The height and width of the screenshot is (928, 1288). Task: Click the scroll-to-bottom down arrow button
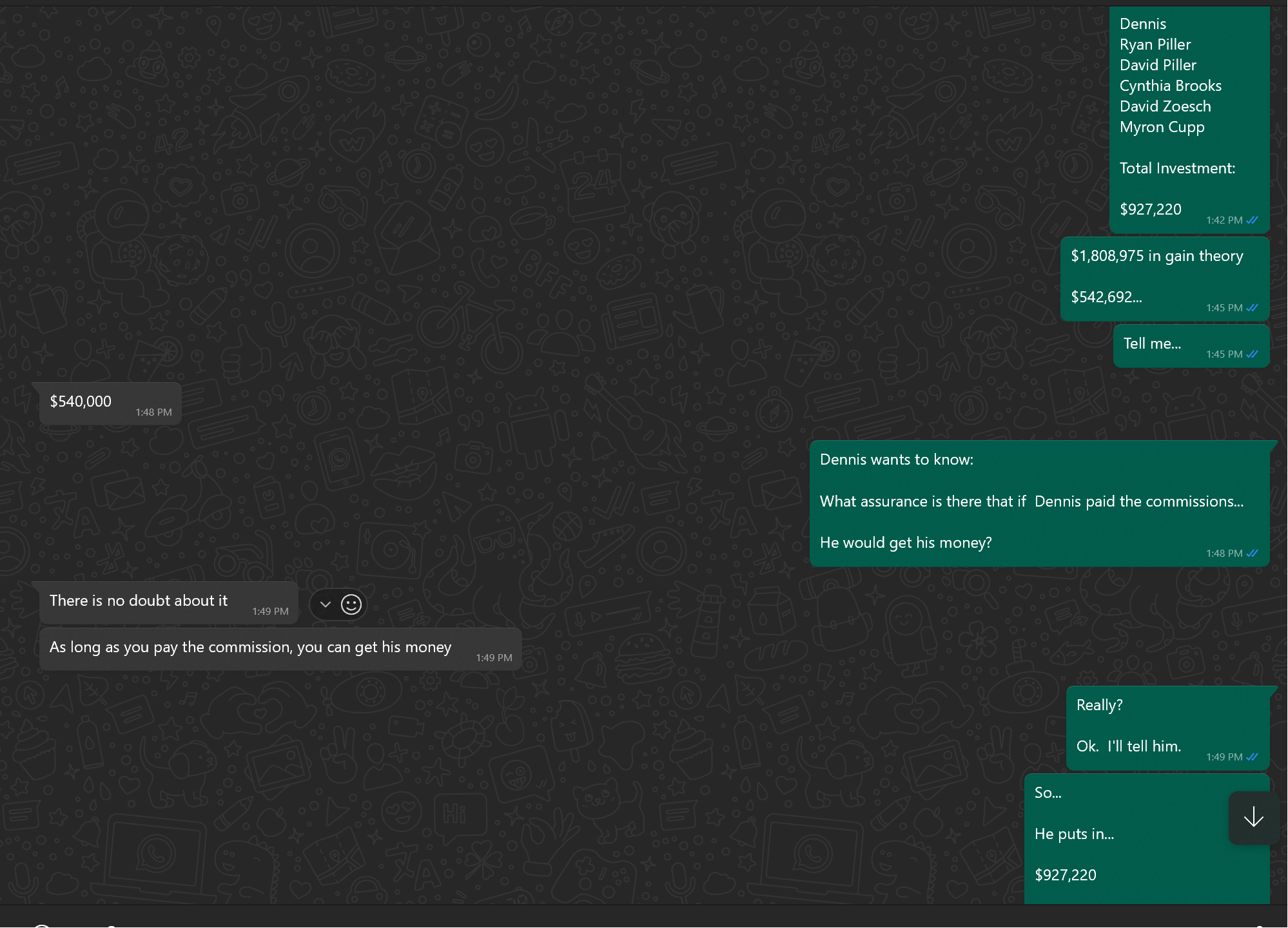pos(1253,817)
